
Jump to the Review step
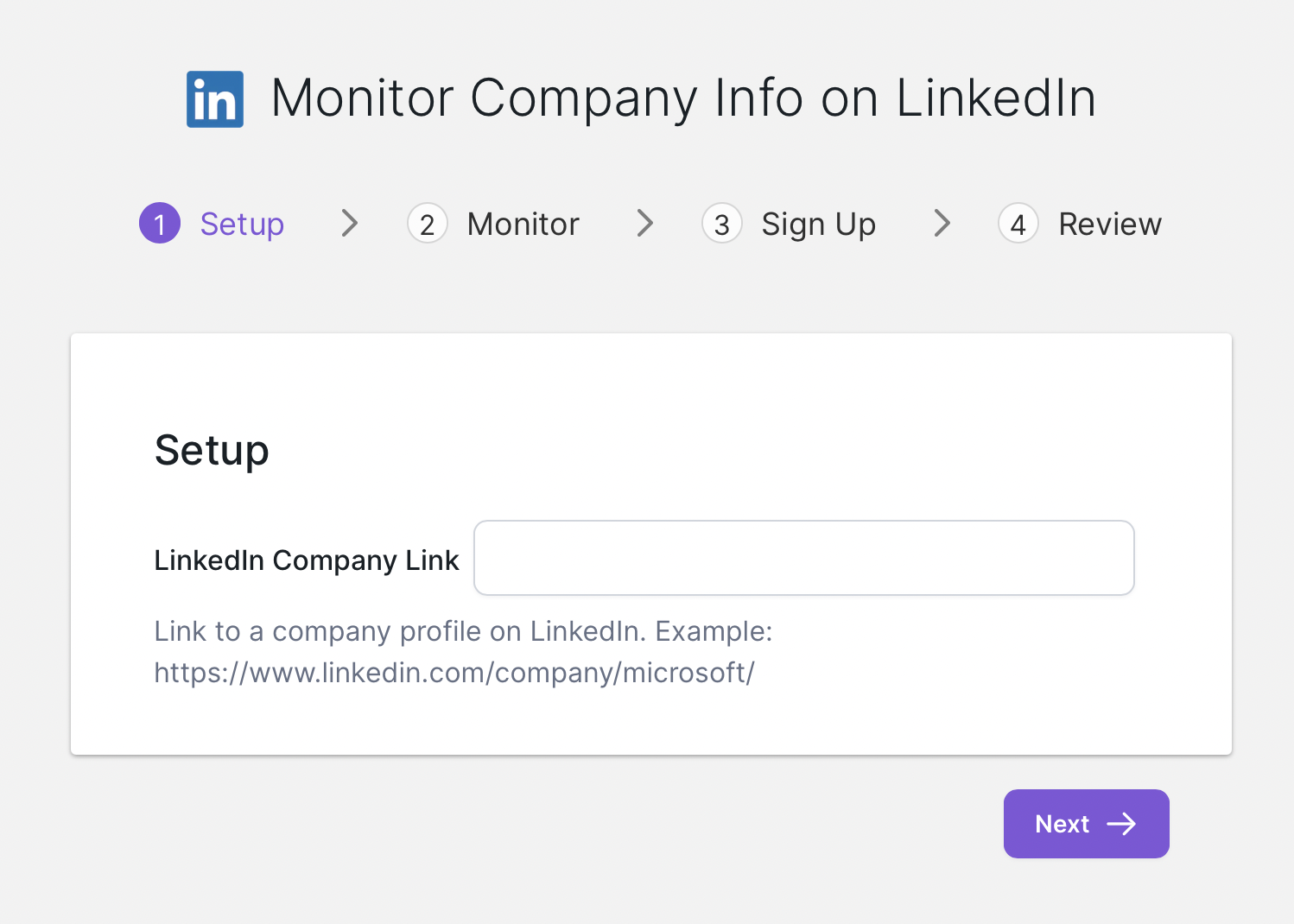(1110, 224)
